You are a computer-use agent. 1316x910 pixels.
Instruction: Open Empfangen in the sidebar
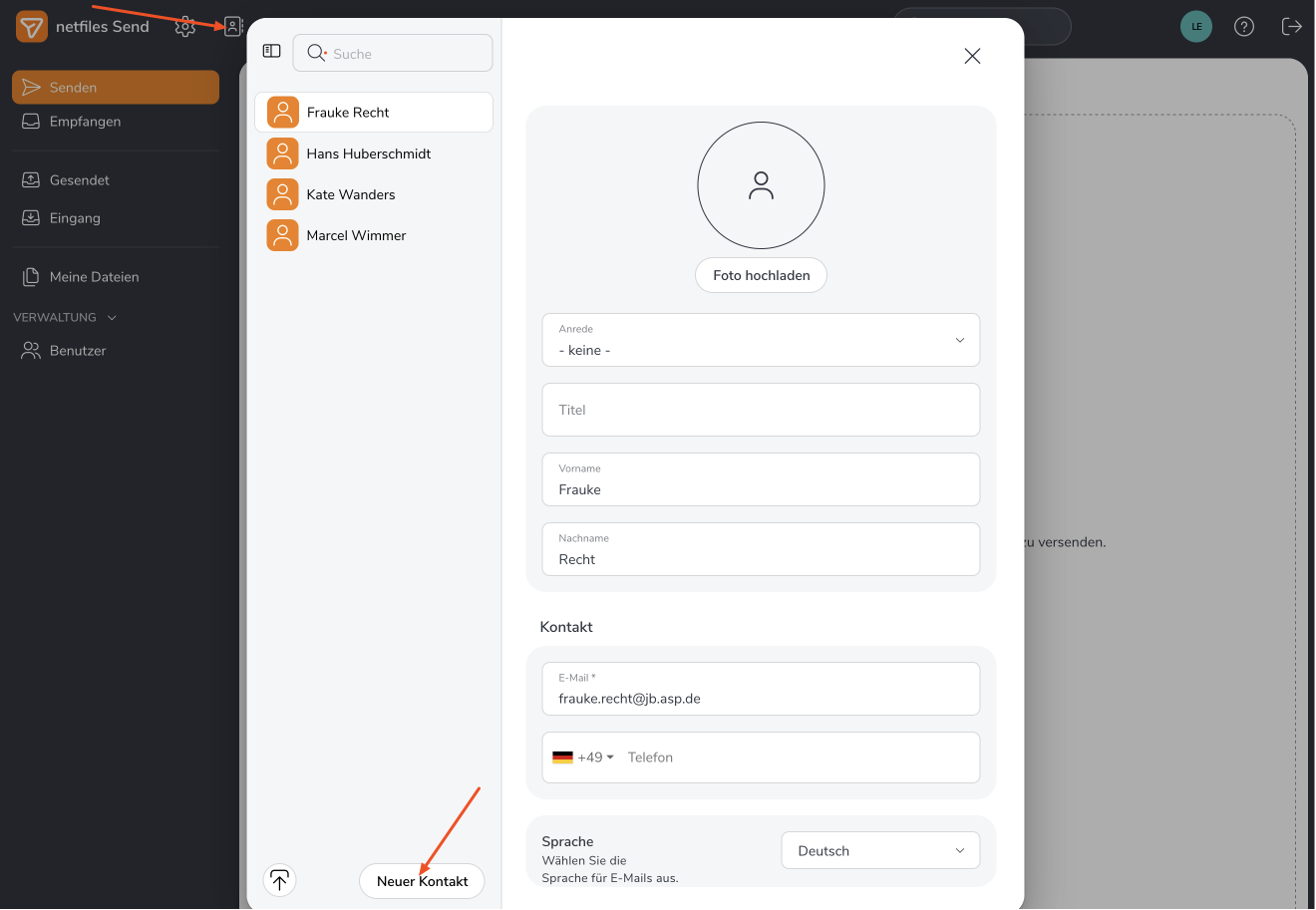(85, 122)
